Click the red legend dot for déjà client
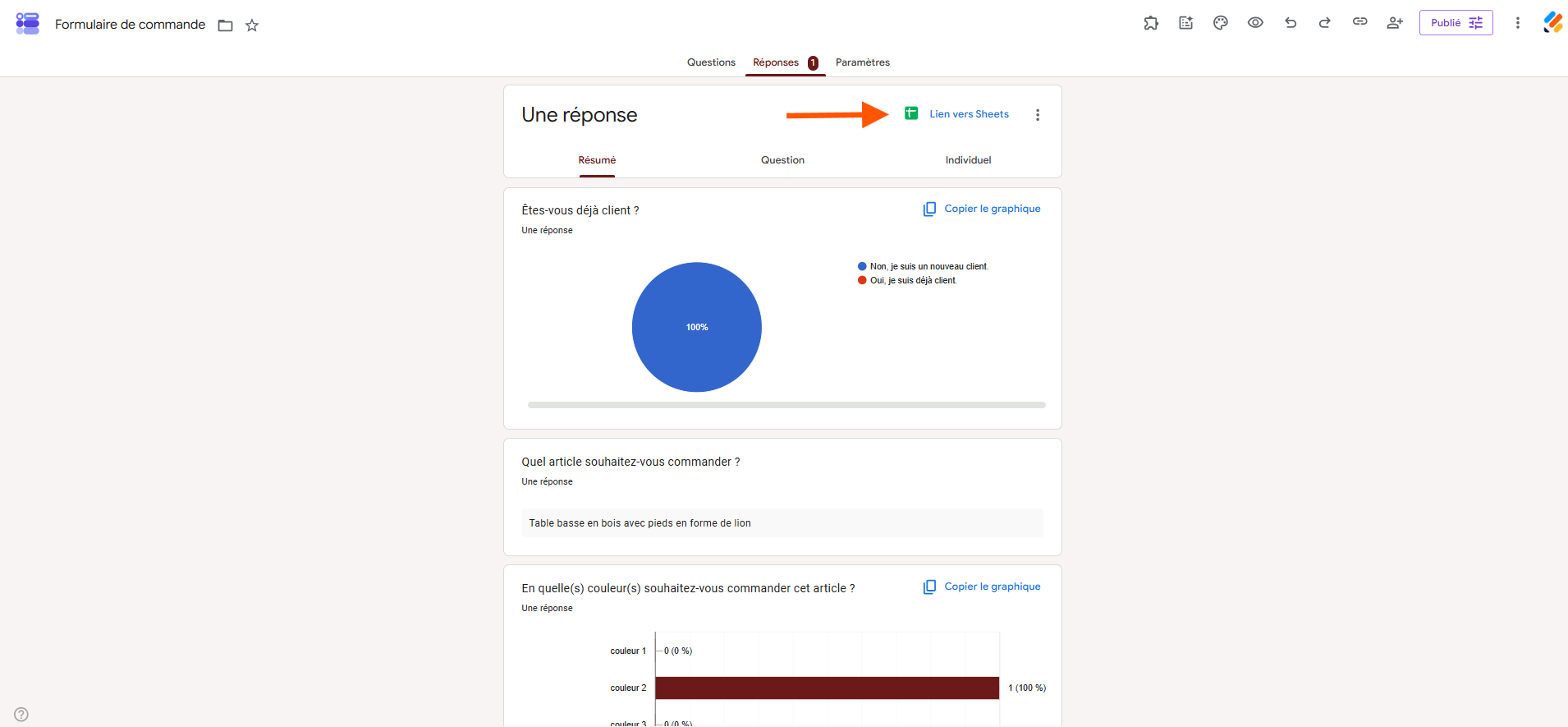The image size is (1568, 727). pyautogui.click(x=862, y=280)
